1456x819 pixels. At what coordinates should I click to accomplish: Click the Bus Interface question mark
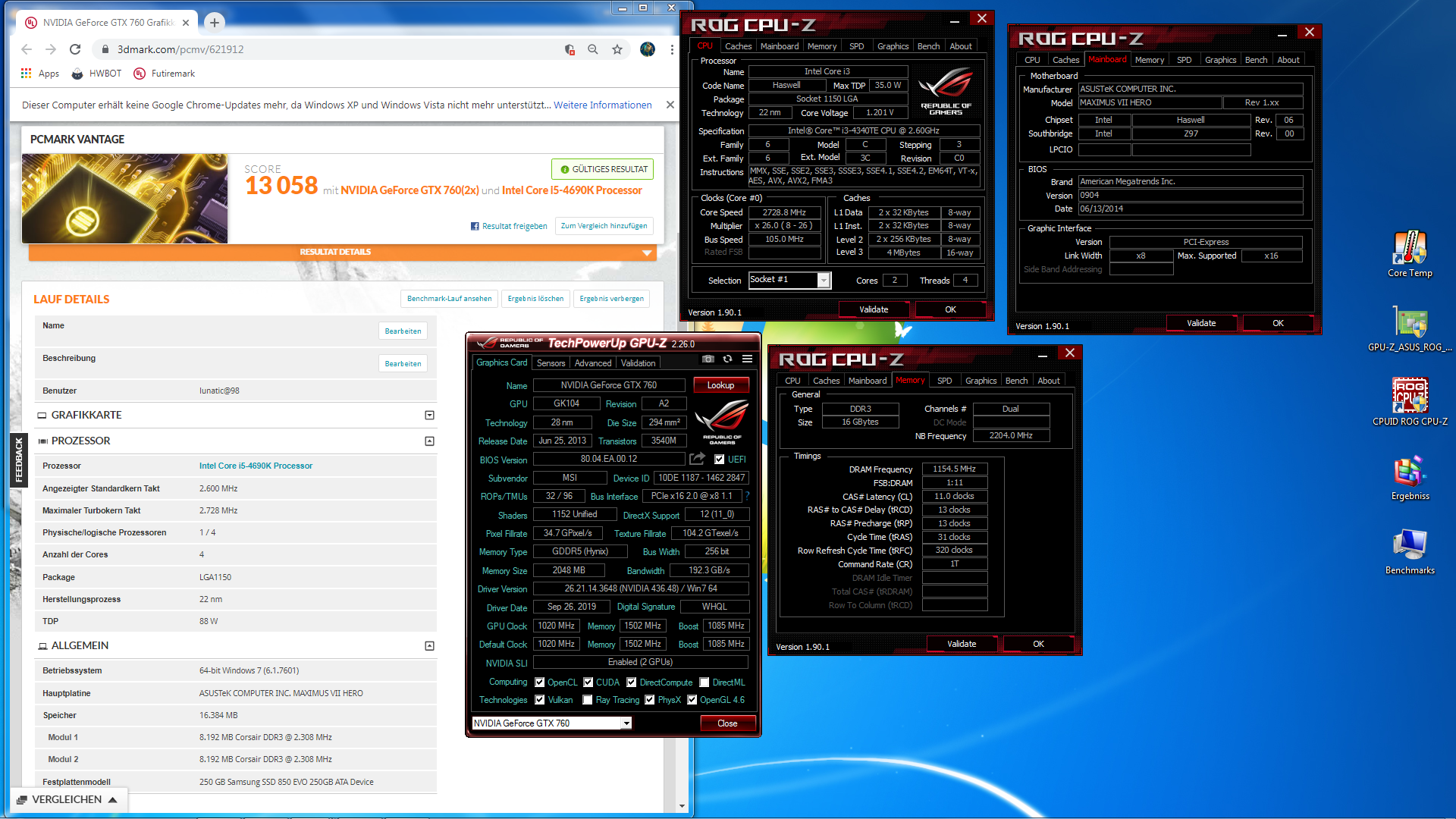[747, 496]
